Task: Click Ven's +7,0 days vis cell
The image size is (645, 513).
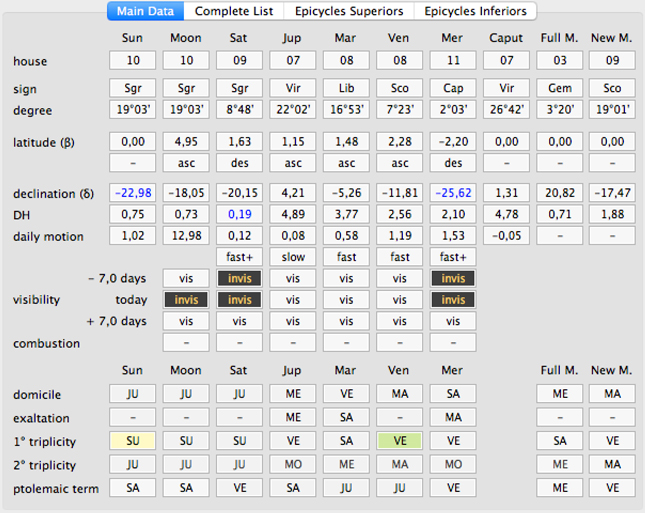Action: (399, 321)
